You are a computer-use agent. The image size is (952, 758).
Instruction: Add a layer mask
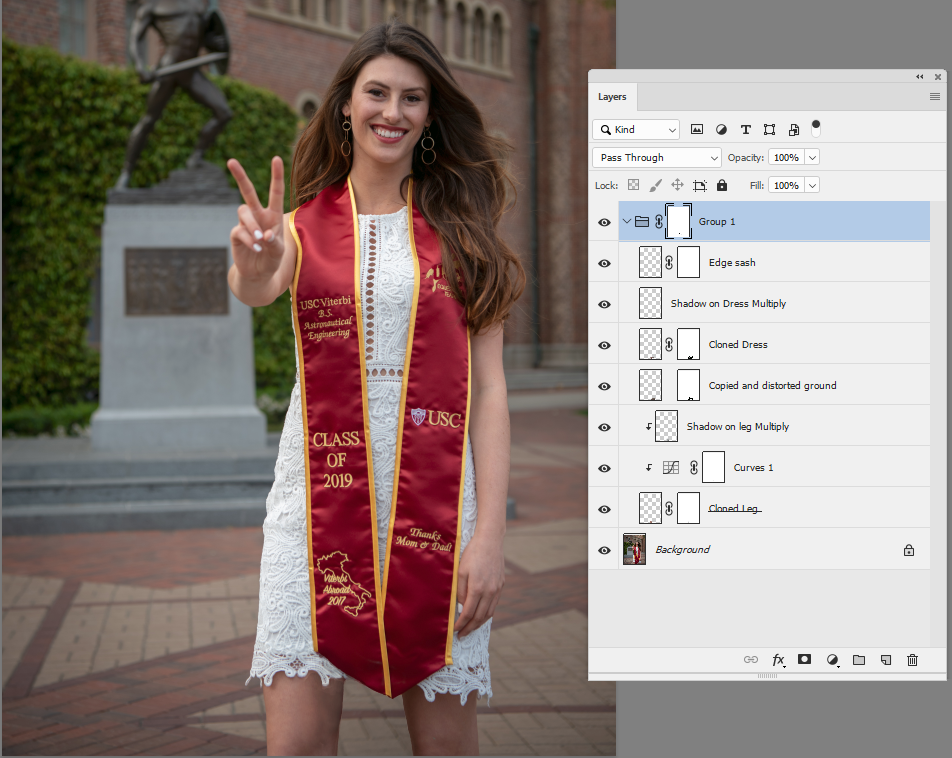[804, 660]
